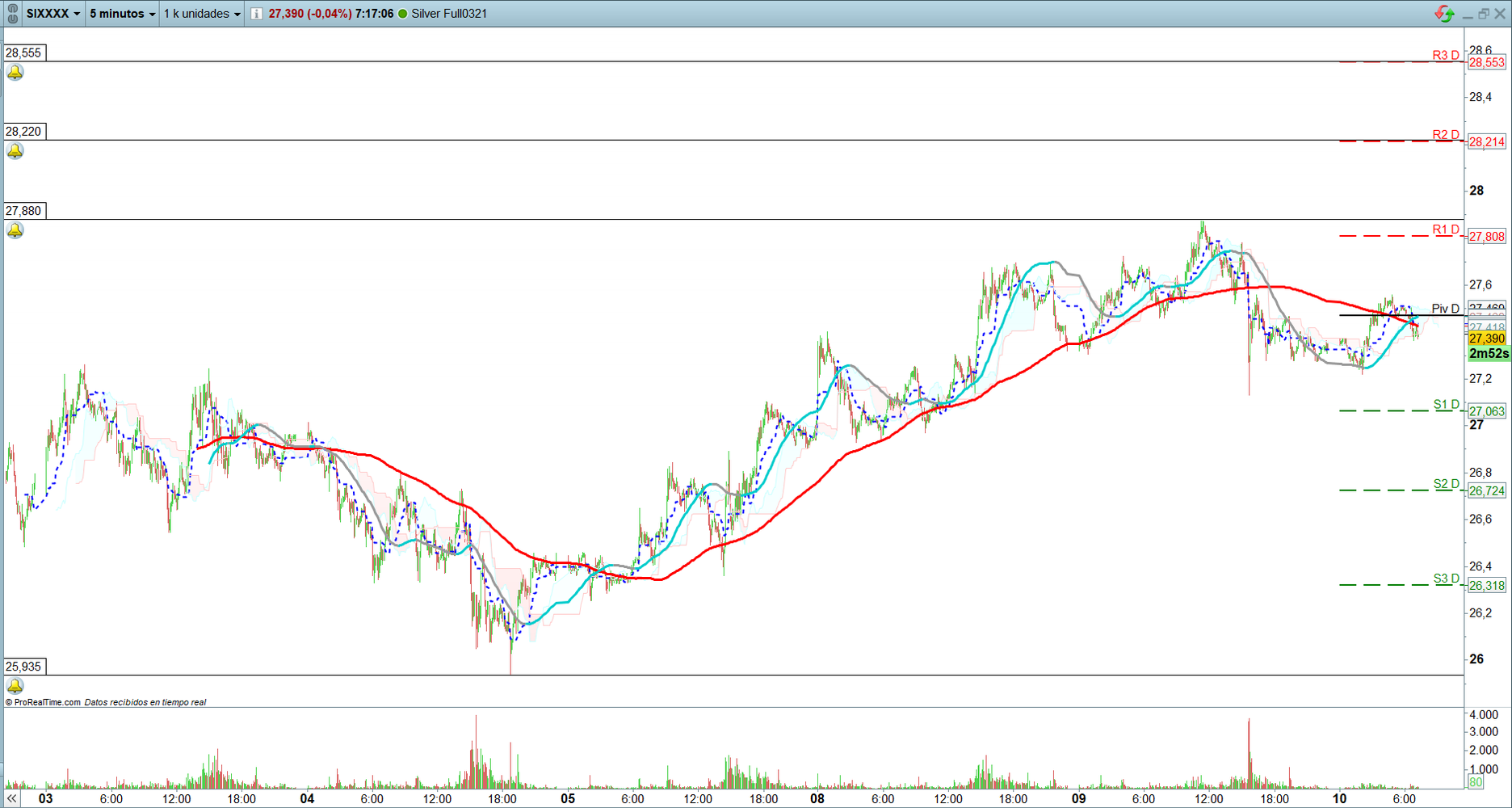Click the 28,555 alert level label
1512x808 pixels.
(24, 53)
